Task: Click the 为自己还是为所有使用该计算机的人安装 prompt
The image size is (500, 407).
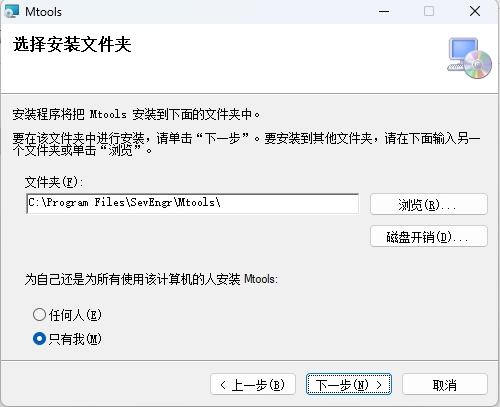Action: coord(151,279)
